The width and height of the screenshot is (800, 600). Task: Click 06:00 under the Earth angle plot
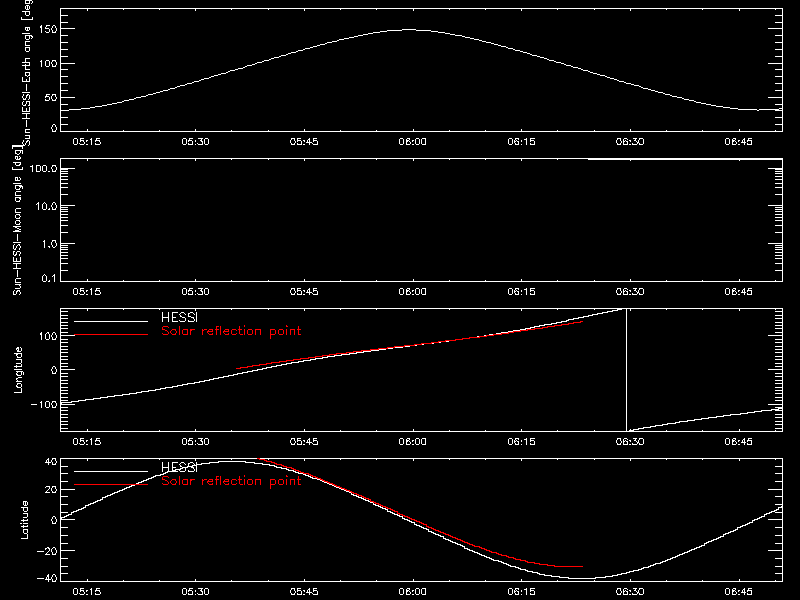(x=412, y=141)
